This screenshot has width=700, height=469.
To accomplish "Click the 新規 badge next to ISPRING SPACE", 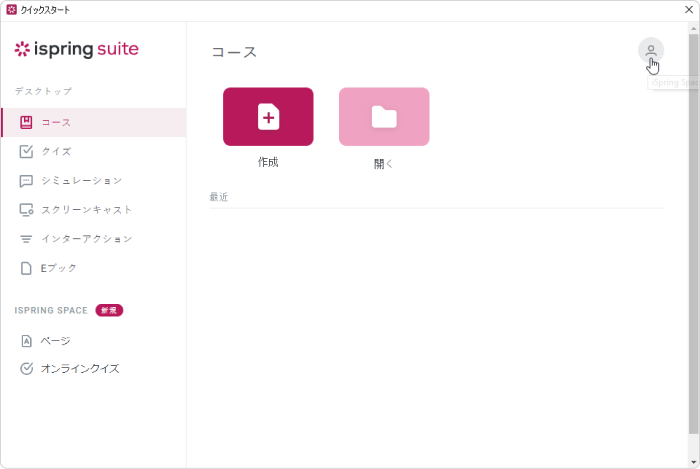I will pos(109,310).
